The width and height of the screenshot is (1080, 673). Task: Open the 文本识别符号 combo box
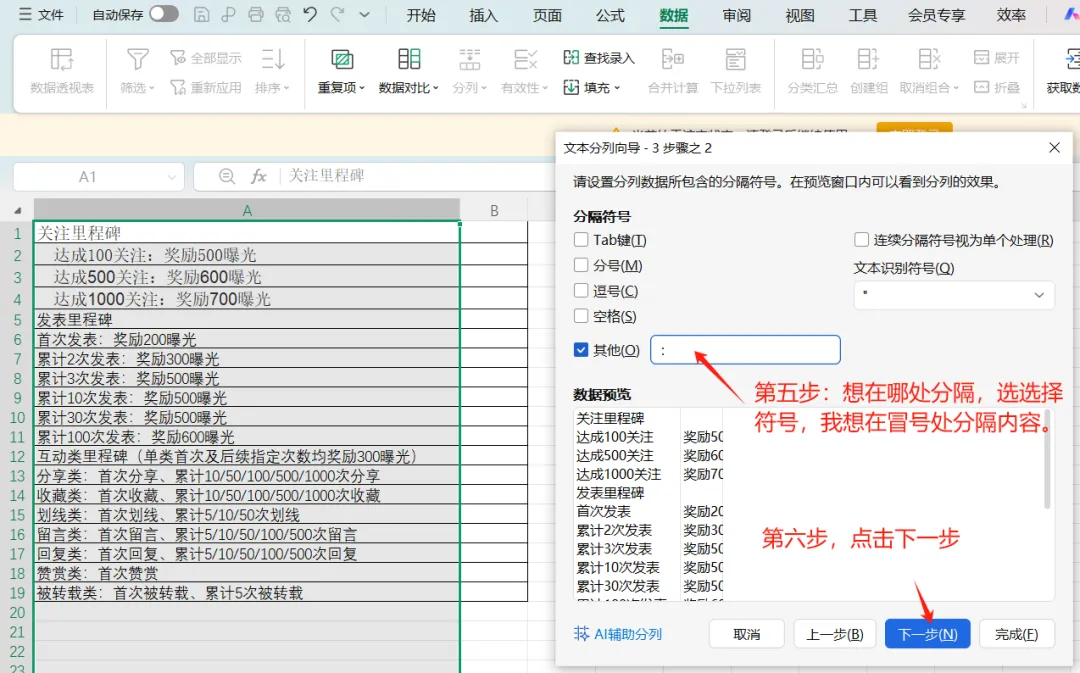point(954,295)
